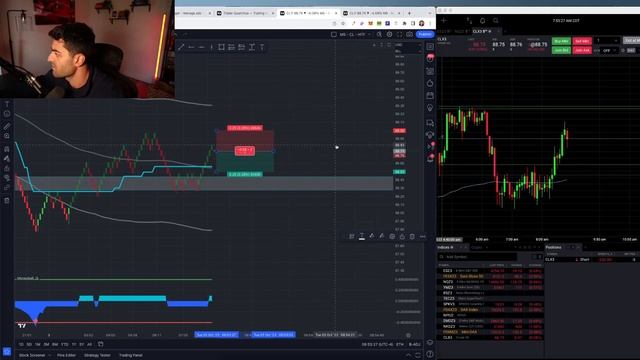Collapse the bottom panel with chevron arrow
The height and width of the screenshot is (360, 640).
(x=409, y=355)
